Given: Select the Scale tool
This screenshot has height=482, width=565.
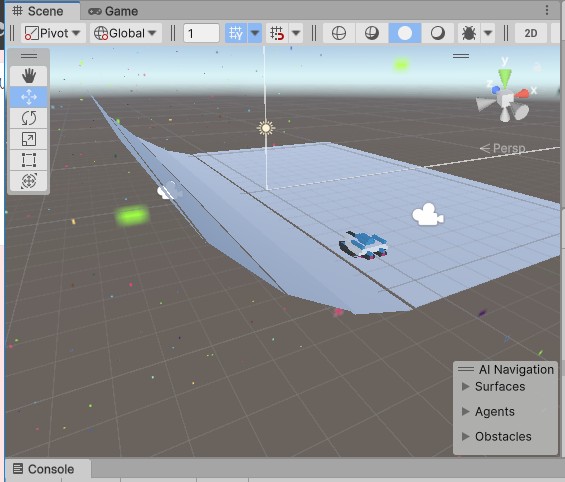Looking at the screenshot, I should tap(29, 139).
